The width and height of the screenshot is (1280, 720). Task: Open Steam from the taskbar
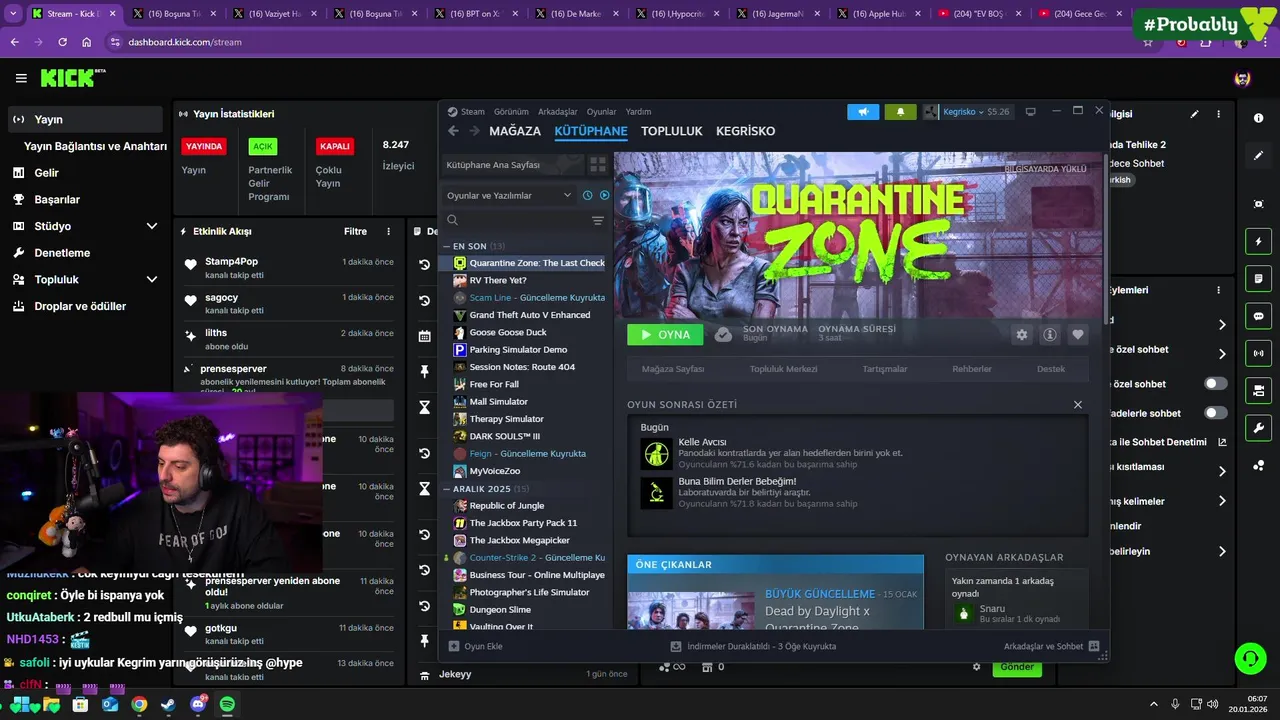[168, 704]
